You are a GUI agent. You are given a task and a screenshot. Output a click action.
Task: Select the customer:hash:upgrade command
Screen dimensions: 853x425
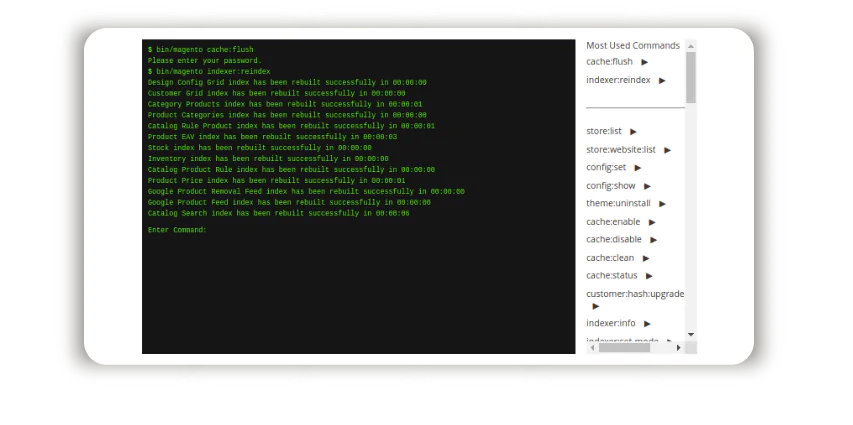pos(635,294)
